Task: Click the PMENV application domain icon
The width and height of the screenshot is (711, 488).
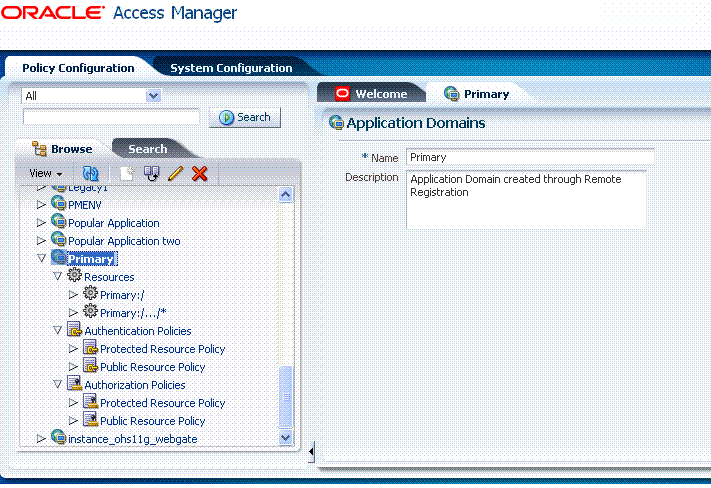Action: tap(58, 203)
